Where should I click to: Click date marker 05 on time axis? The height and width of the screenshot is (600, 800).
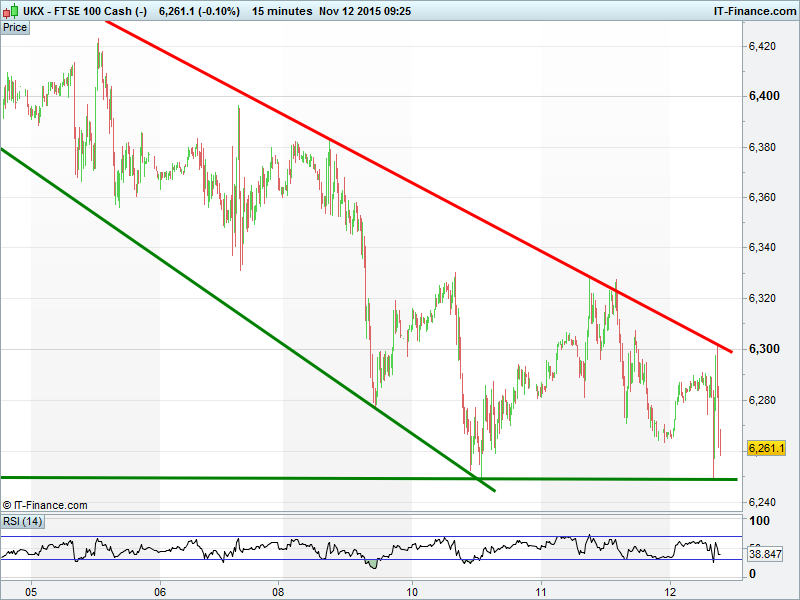(31, 592)
